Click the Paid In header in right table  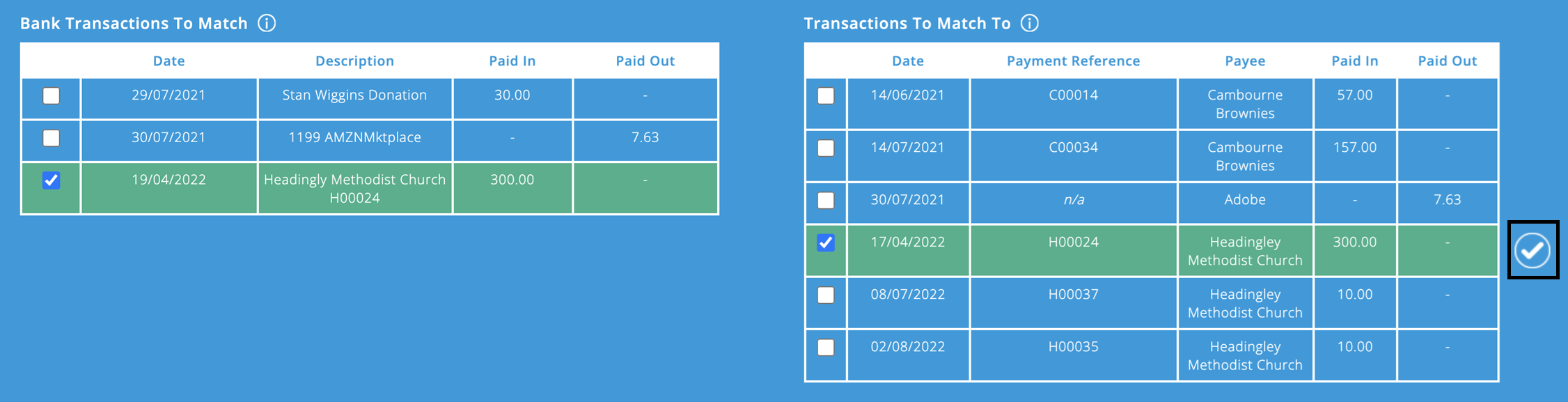tap(1354, 61)
